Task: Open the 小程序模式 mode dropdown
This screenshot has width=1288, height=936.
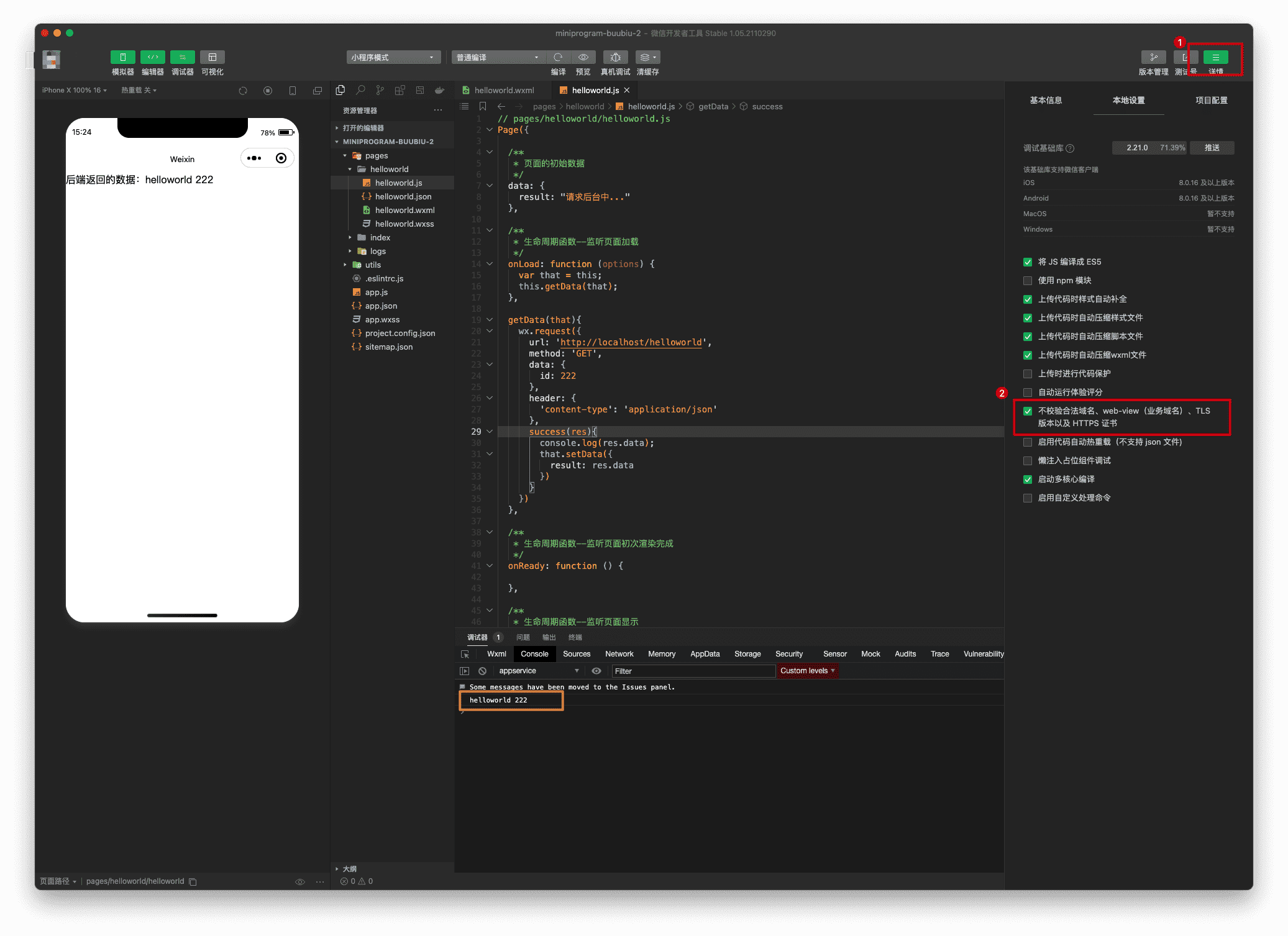Action: pyautogui.click(x=393, y=57)
